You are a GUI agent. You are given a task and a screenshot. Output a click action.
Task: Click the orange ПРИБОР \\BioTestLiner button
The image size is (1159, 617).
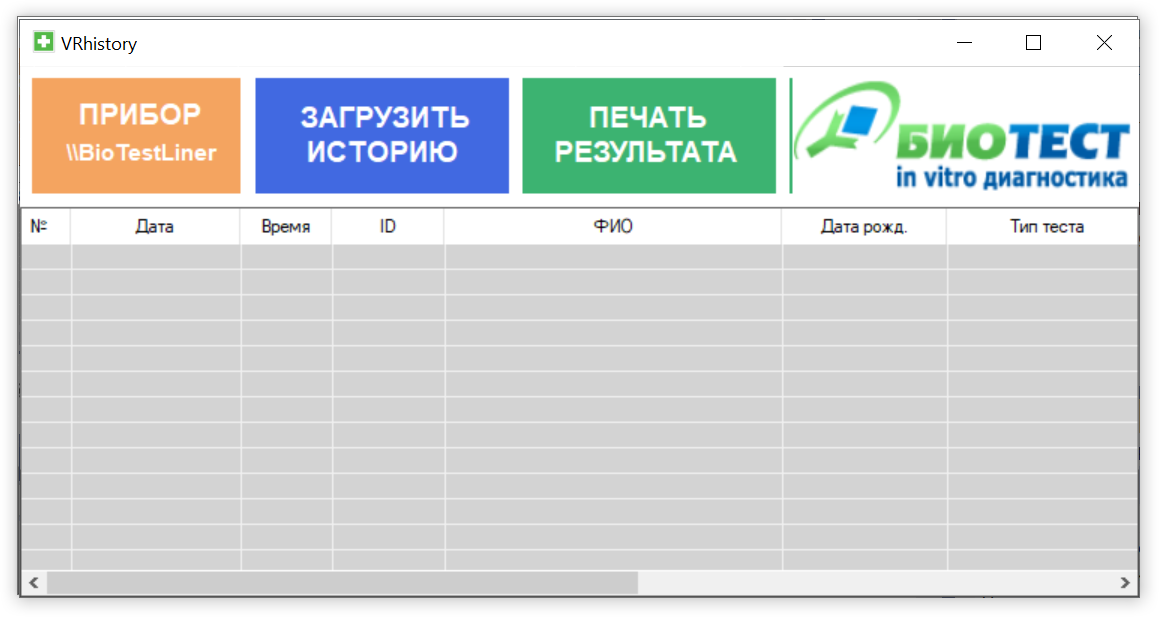136,135
